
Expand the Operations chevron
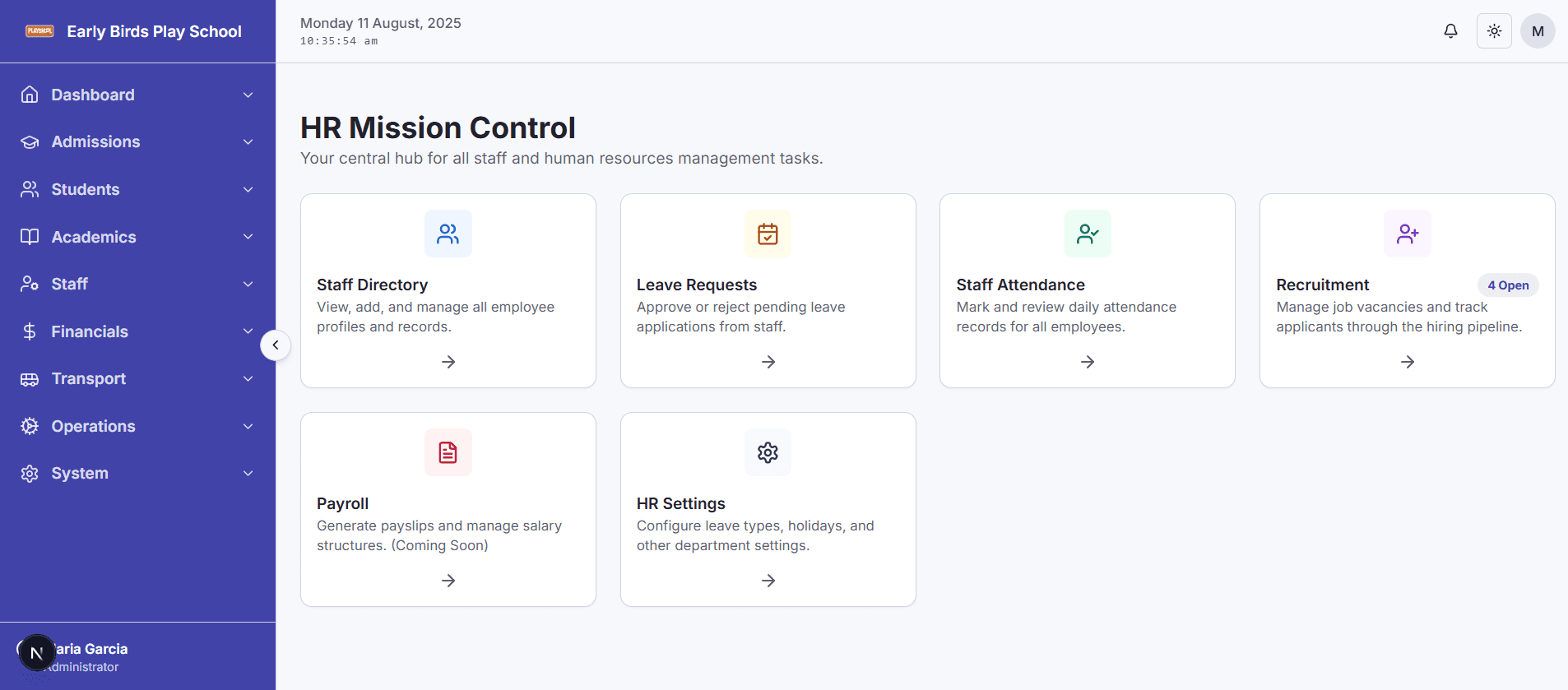248,426
